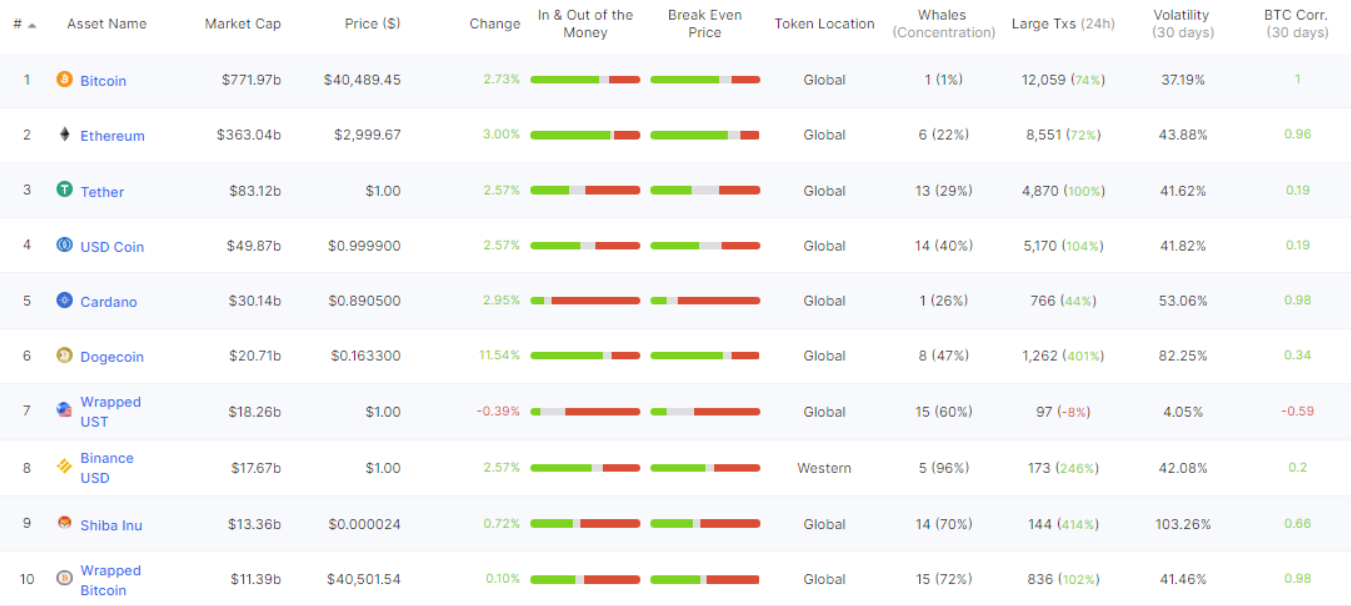This screenshot has width=1351, height=606.
Task: Open the Tether asset link
Action: coord(102,192)
